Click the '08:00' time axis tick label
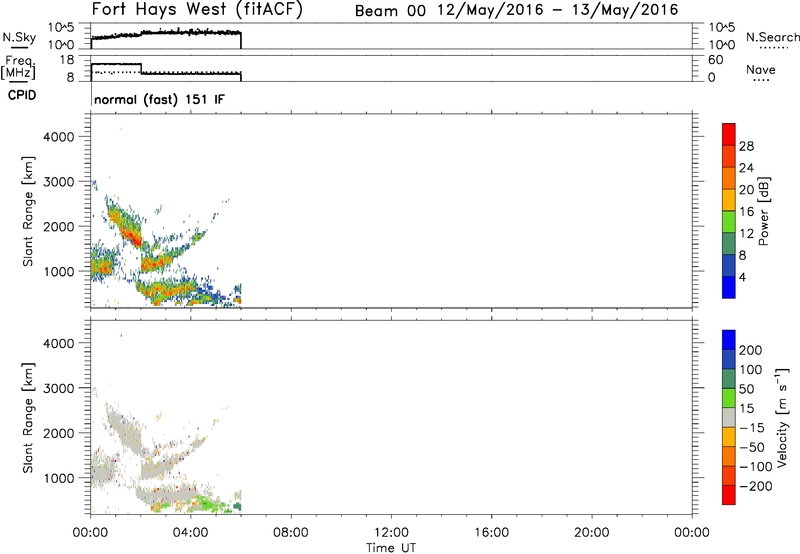Viewport: 800px width, 554px height. coord(291,533)
